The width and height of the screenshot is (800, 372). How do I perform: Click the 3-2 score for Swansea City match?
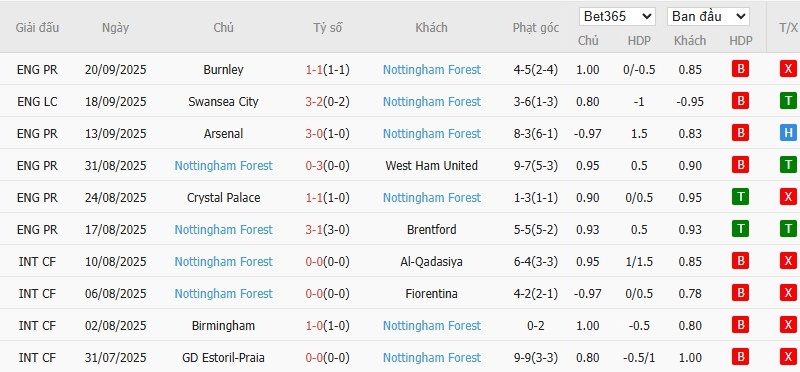pyautogui.click(x=314, y=102)
